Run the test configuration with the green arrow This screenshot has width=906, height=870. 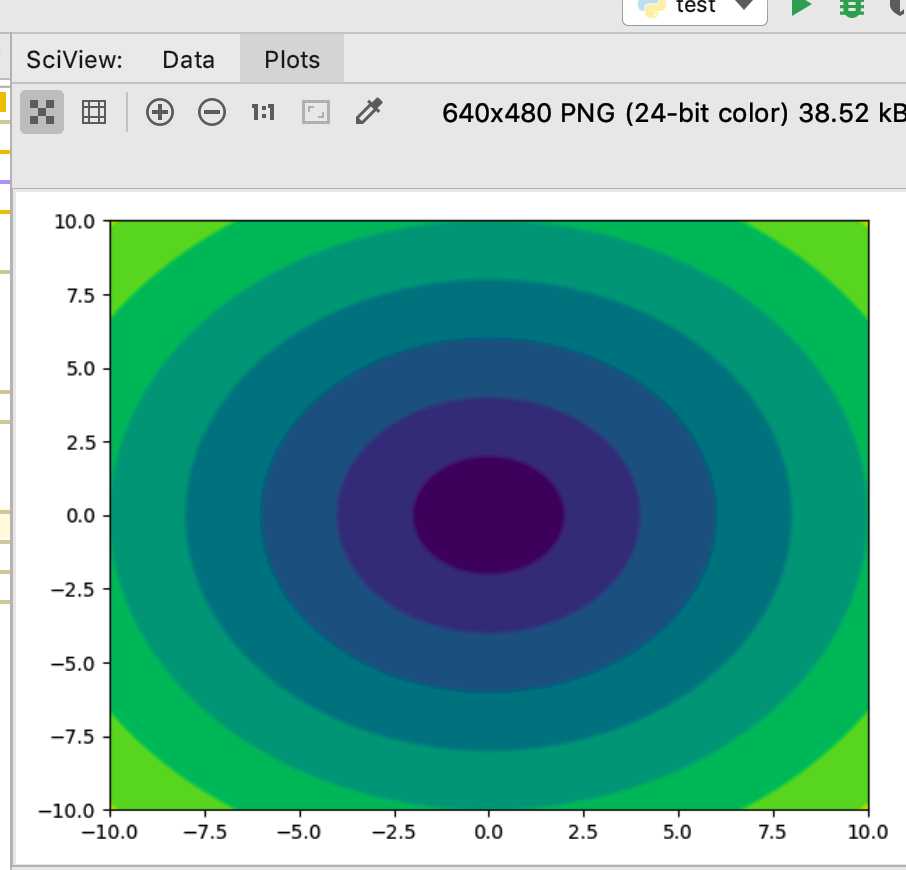(x=801, y=7)
